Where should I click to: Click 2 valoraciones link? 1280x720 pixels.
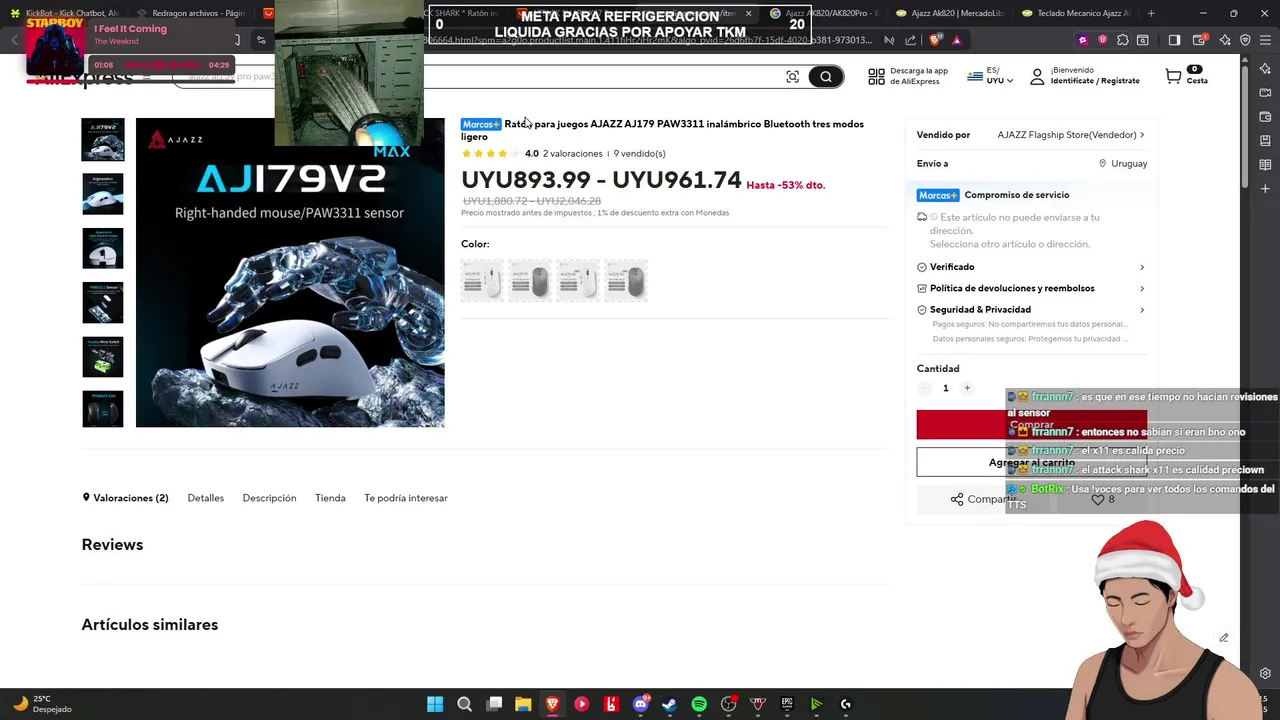coord(572,154)
